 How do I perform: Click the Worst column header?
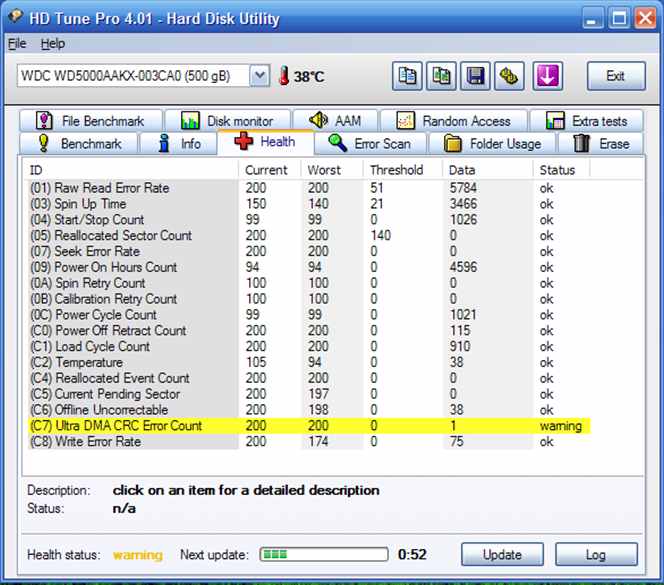click(332, 170)
